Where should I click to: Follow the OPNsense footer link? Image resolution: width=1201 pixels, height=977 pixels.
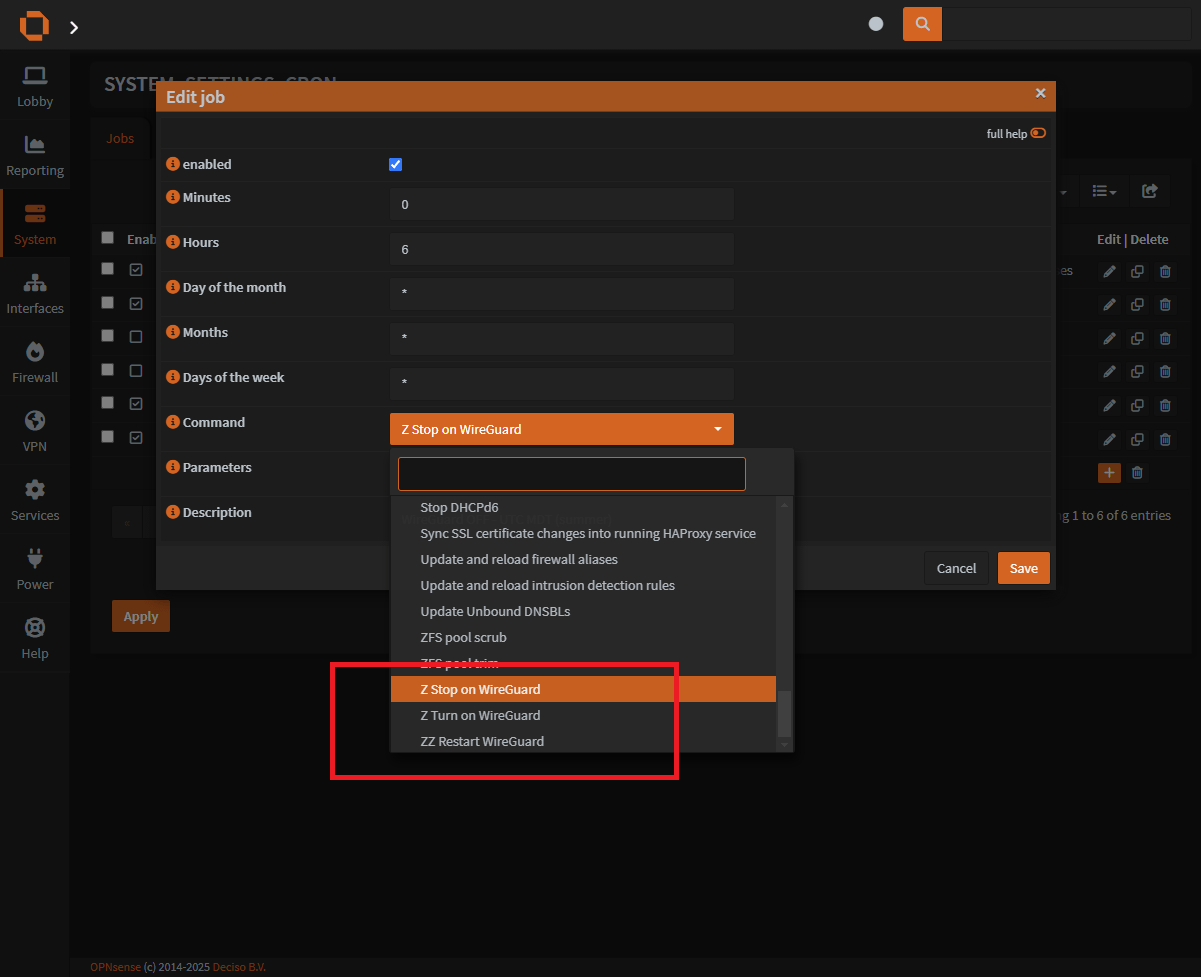[x=115, y=967]
